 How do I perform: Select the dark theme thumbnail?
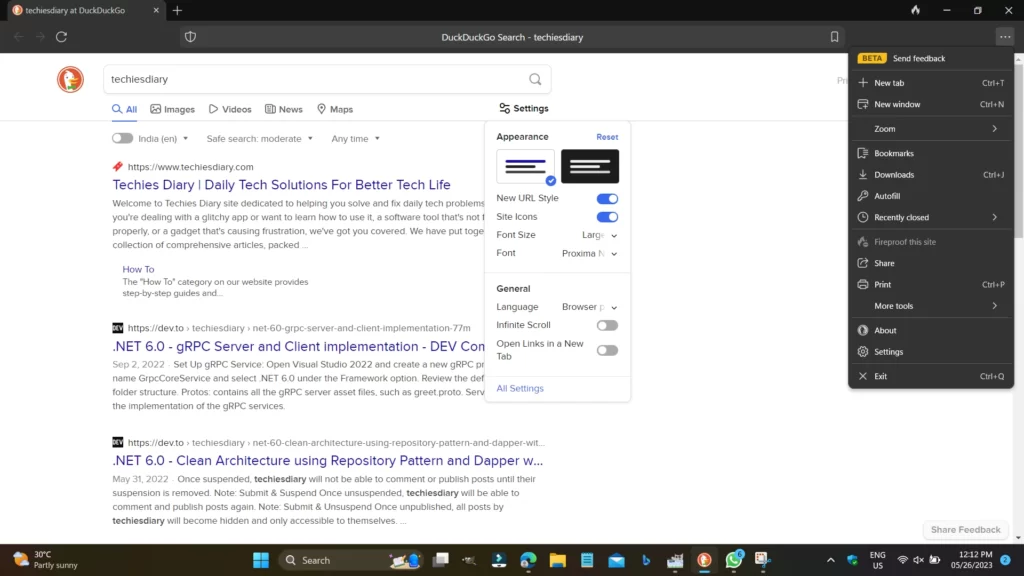click(x=590, y=166)
